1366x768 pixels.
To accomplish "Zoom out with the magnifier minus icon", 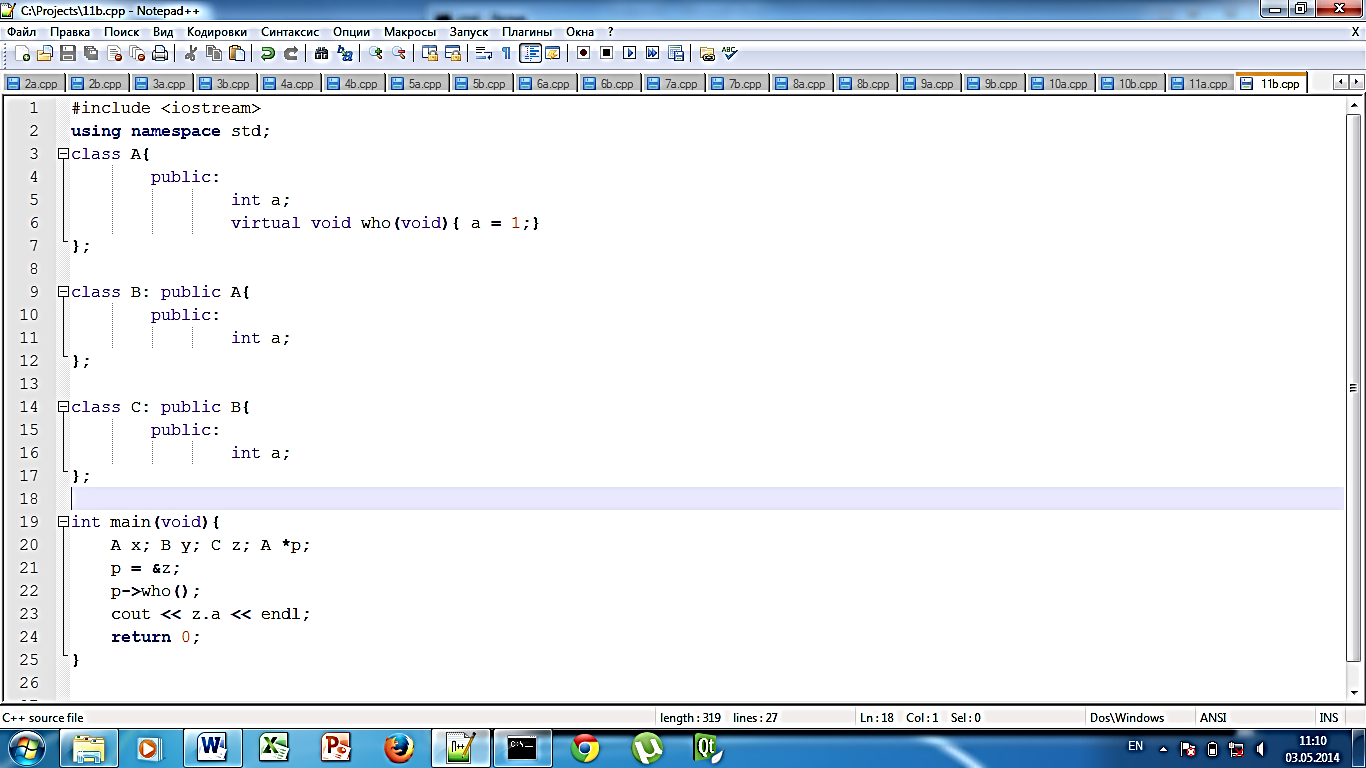I will (399, 53).
